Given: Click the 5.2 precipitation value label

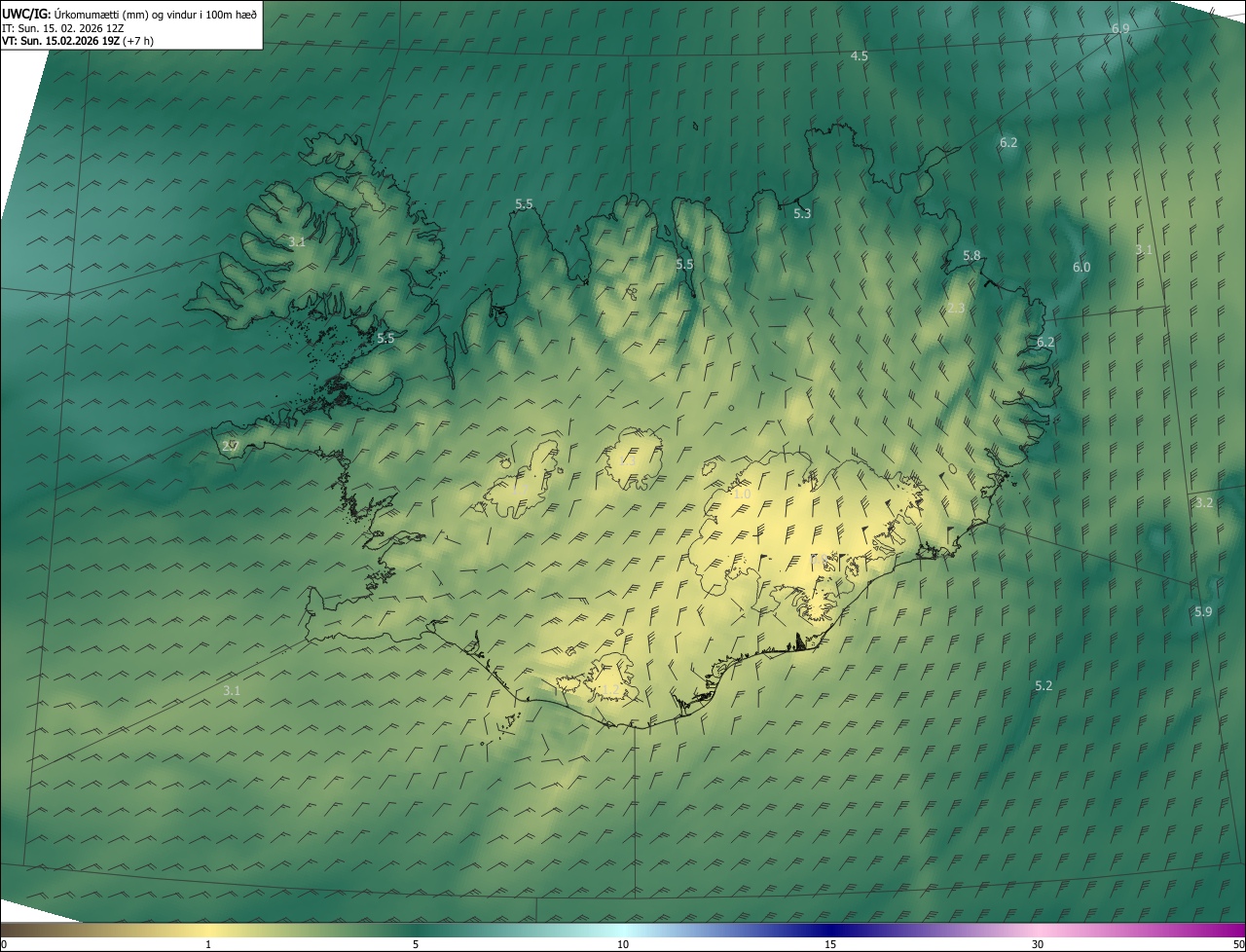Looking at the screenshot, I should point(1044,685).
